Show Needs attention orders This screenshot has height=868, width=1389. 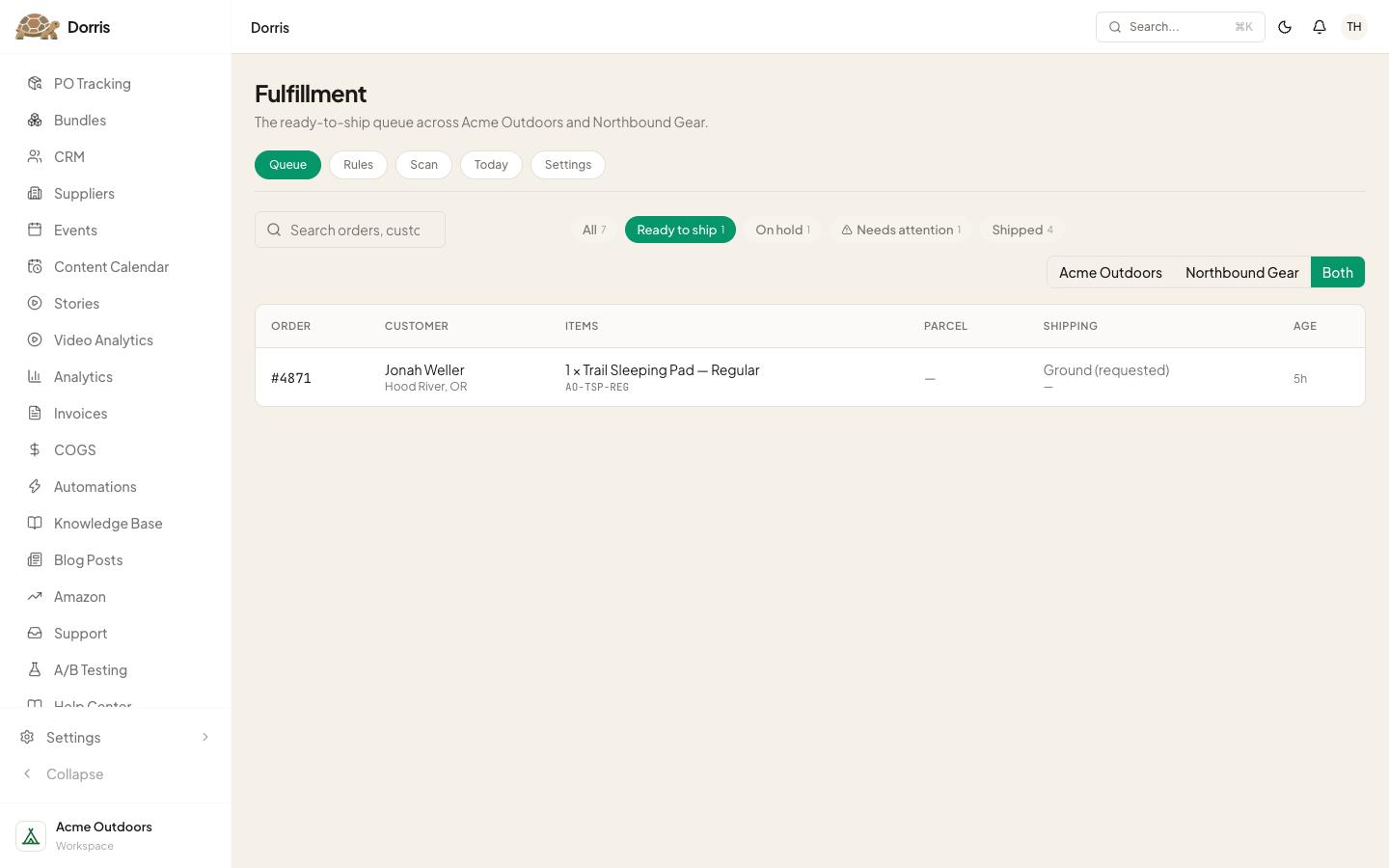click(901, 230)
